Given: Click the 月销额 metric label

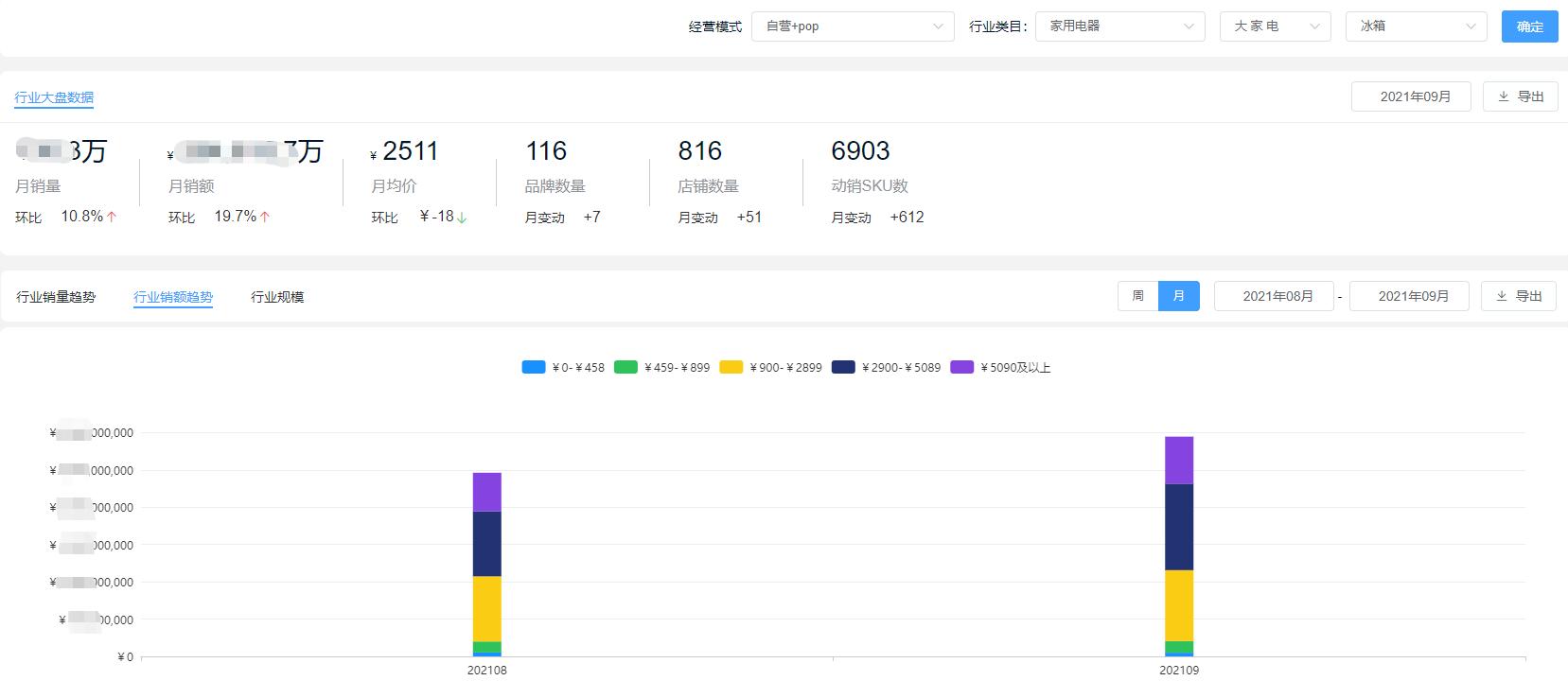Looking at the screenshot, I should click(191, 186).
